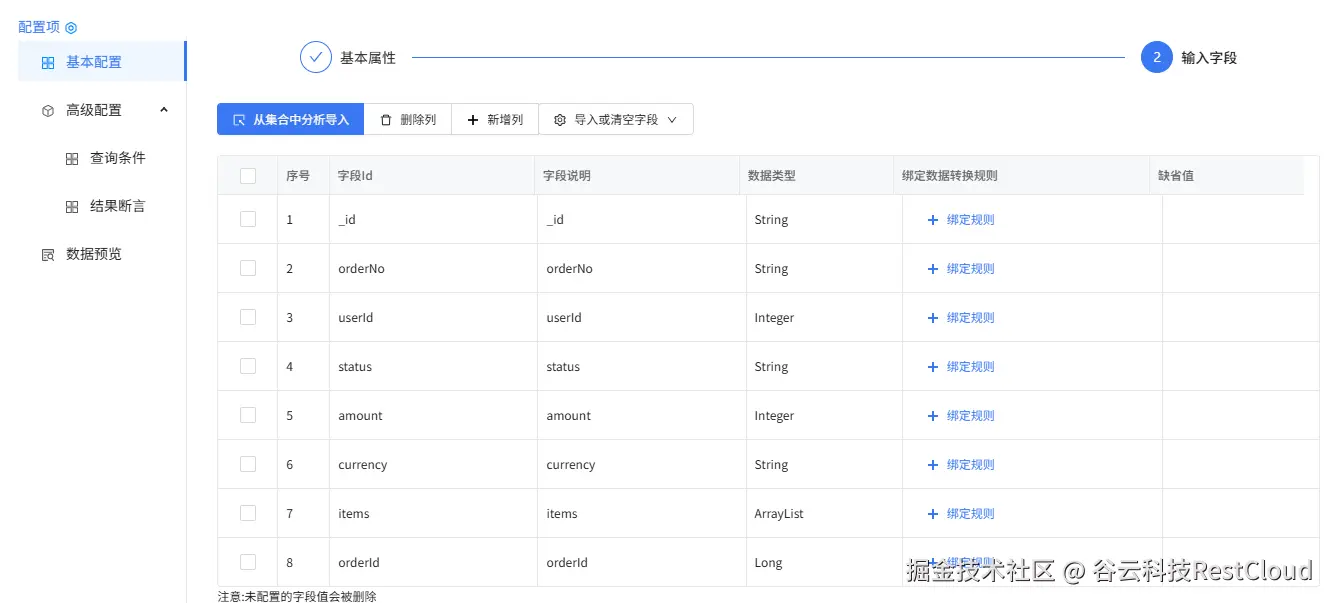The height and width of the screenshot is (603, 1332).
Task: Click the 字段Id cell reading orderId
Action: [433, 563]
